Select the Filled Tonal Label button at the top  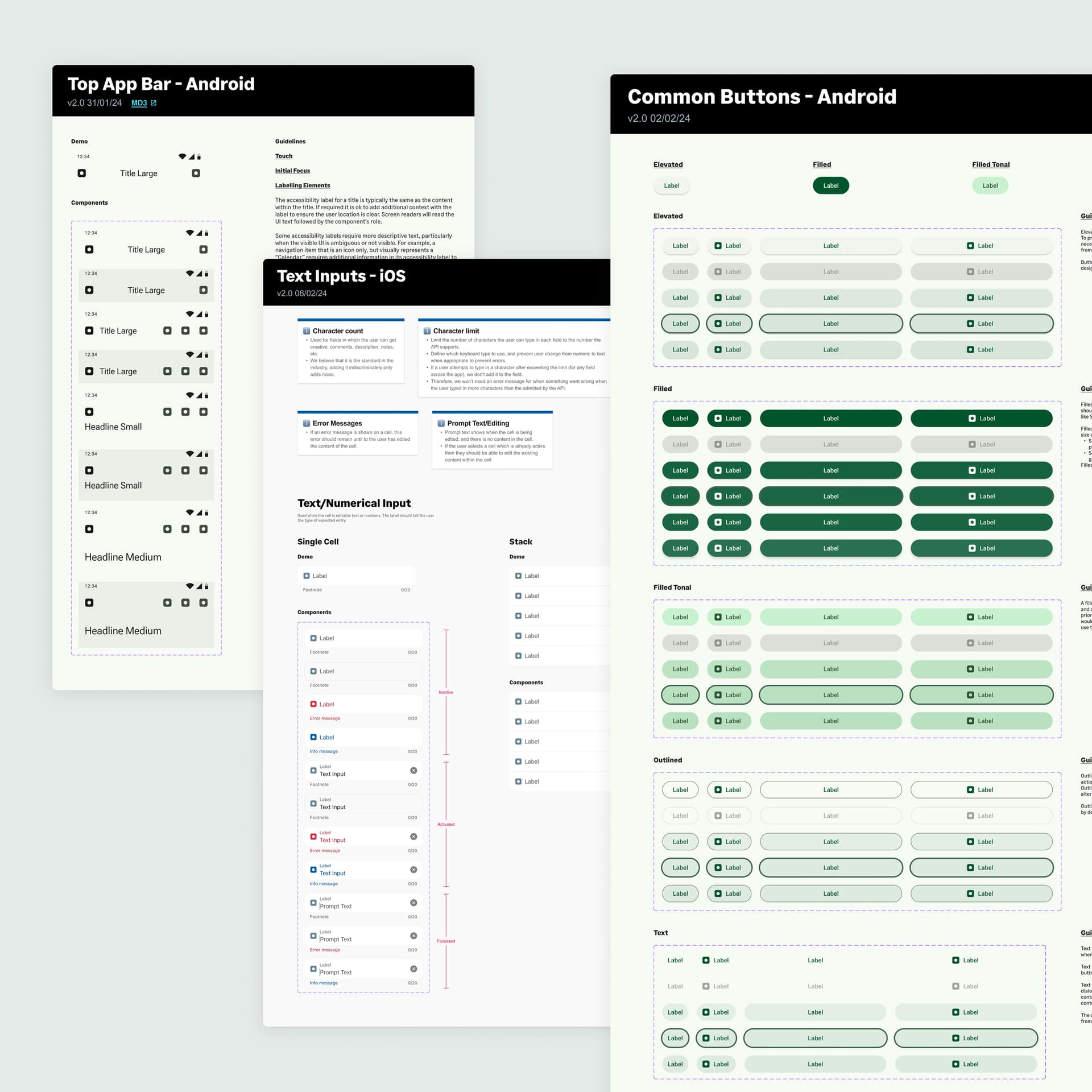(990, 185)
